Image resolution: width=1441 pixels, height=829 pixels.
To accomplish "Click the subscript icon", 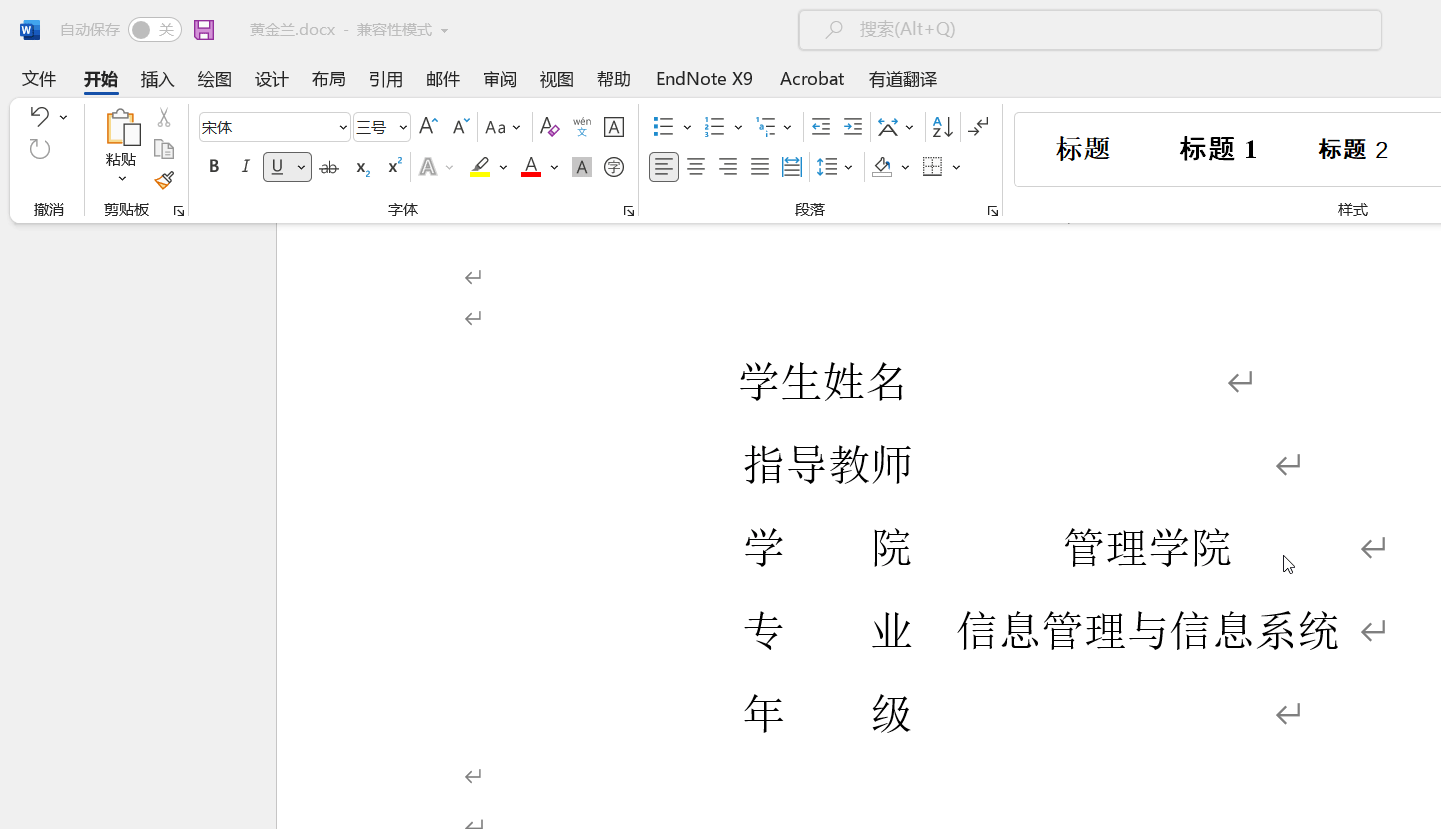I will click(x=361, y=166).
